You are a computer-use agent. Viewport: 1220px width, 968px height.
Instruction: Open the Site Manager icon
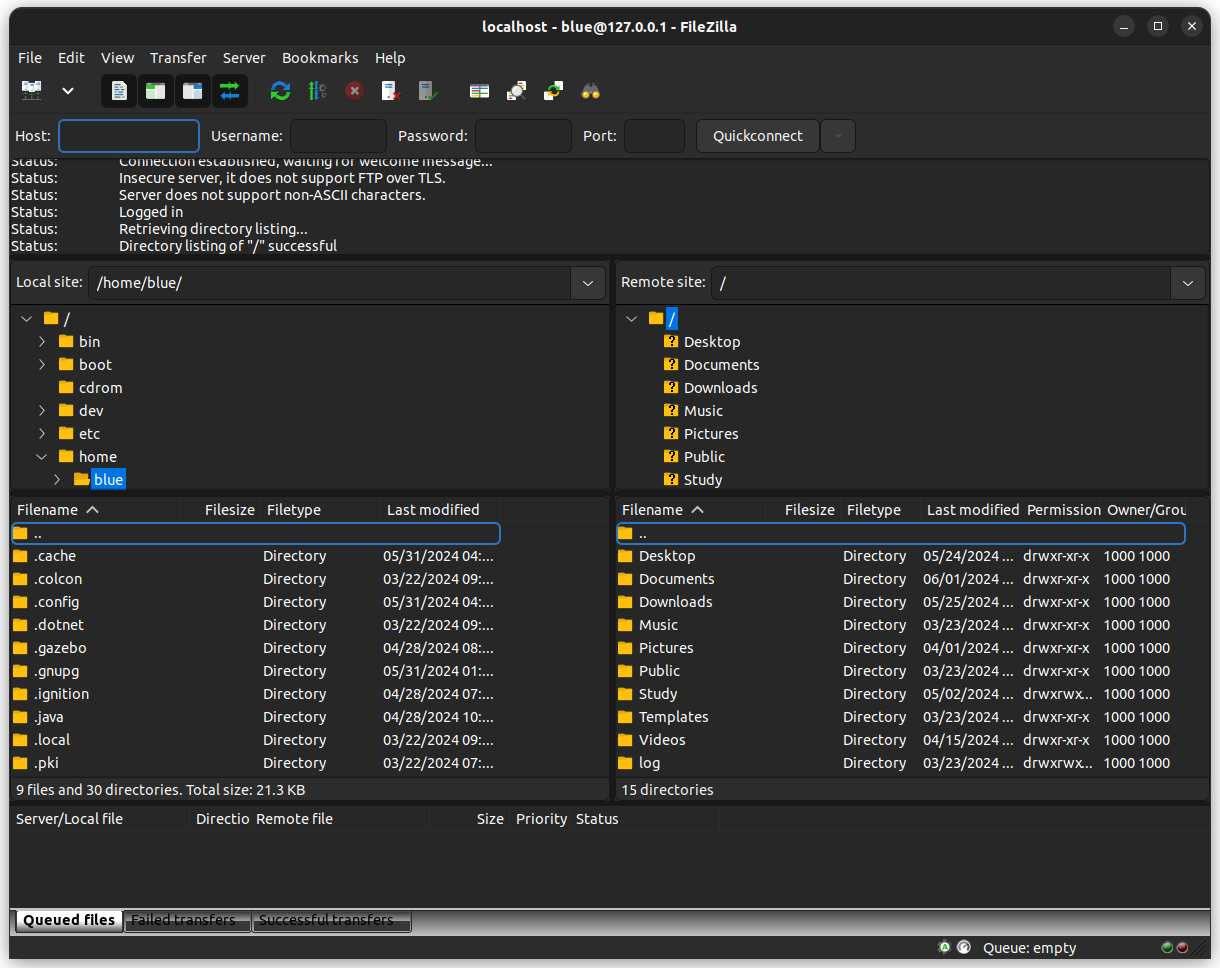pos(32,91)
